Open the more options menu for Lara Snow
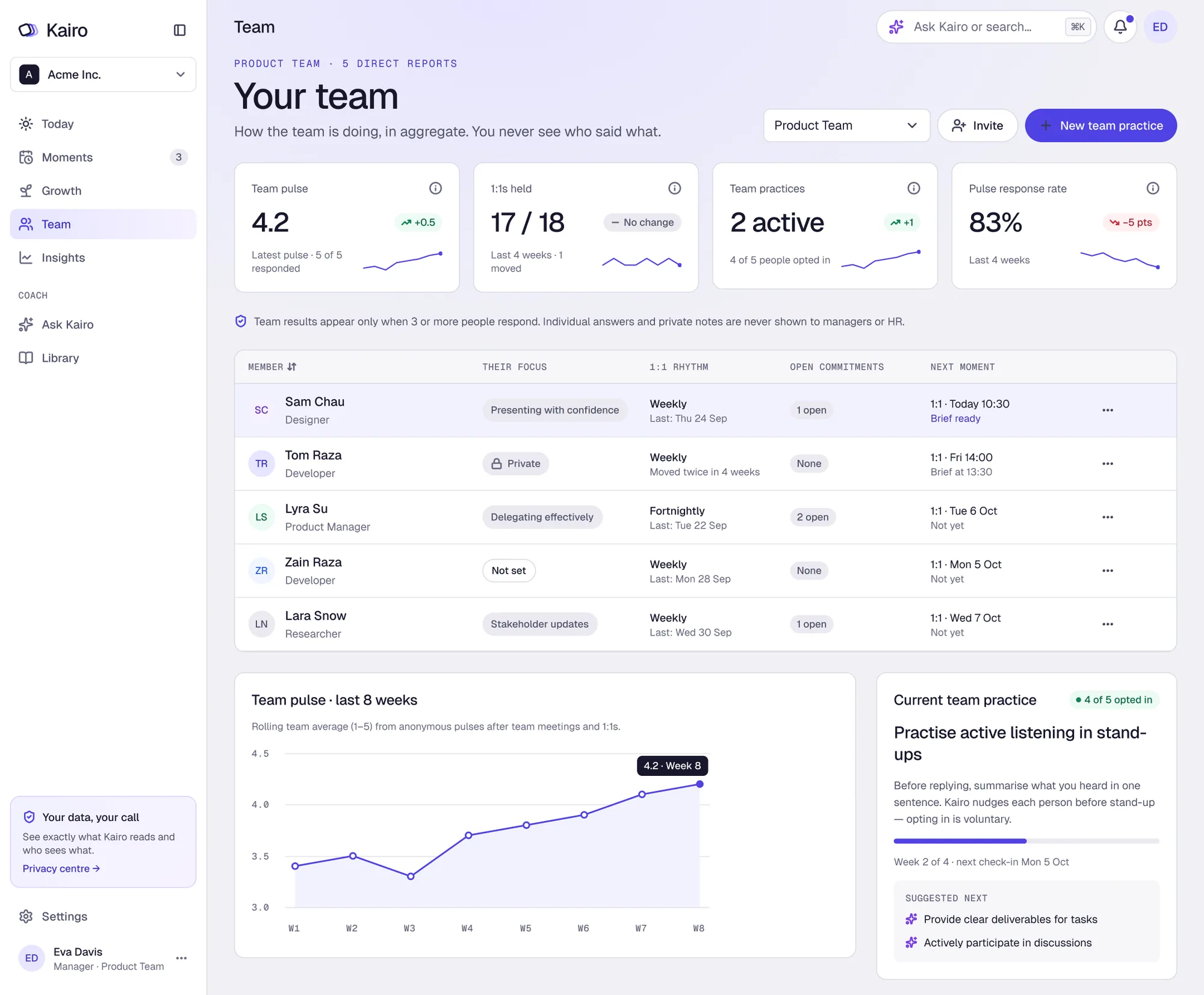This screenshot has height=995, width=1204. (x=1108, y=624)
